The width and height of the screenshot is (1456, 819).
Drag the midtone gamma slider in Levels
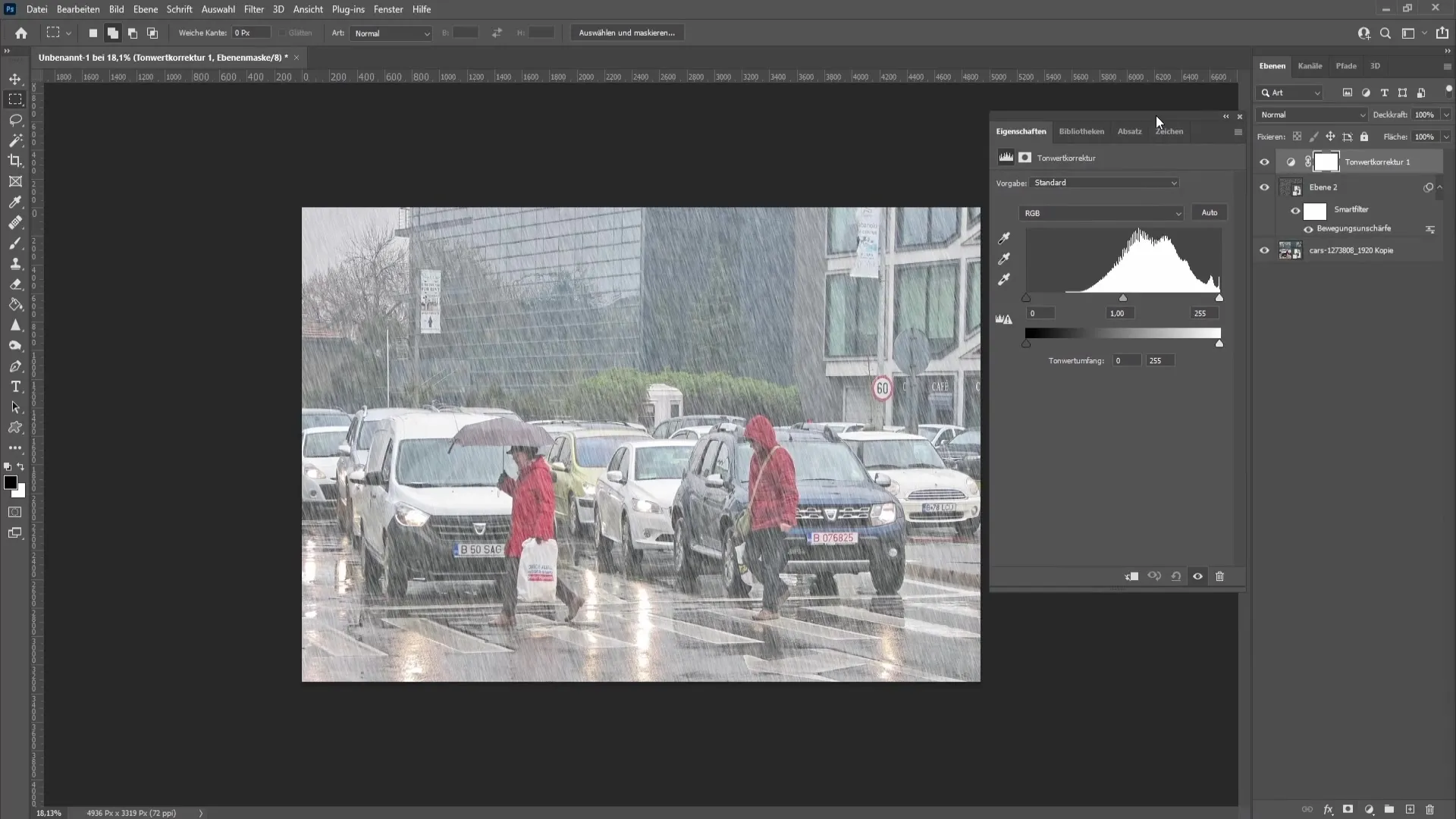[x=1122, y=298]
